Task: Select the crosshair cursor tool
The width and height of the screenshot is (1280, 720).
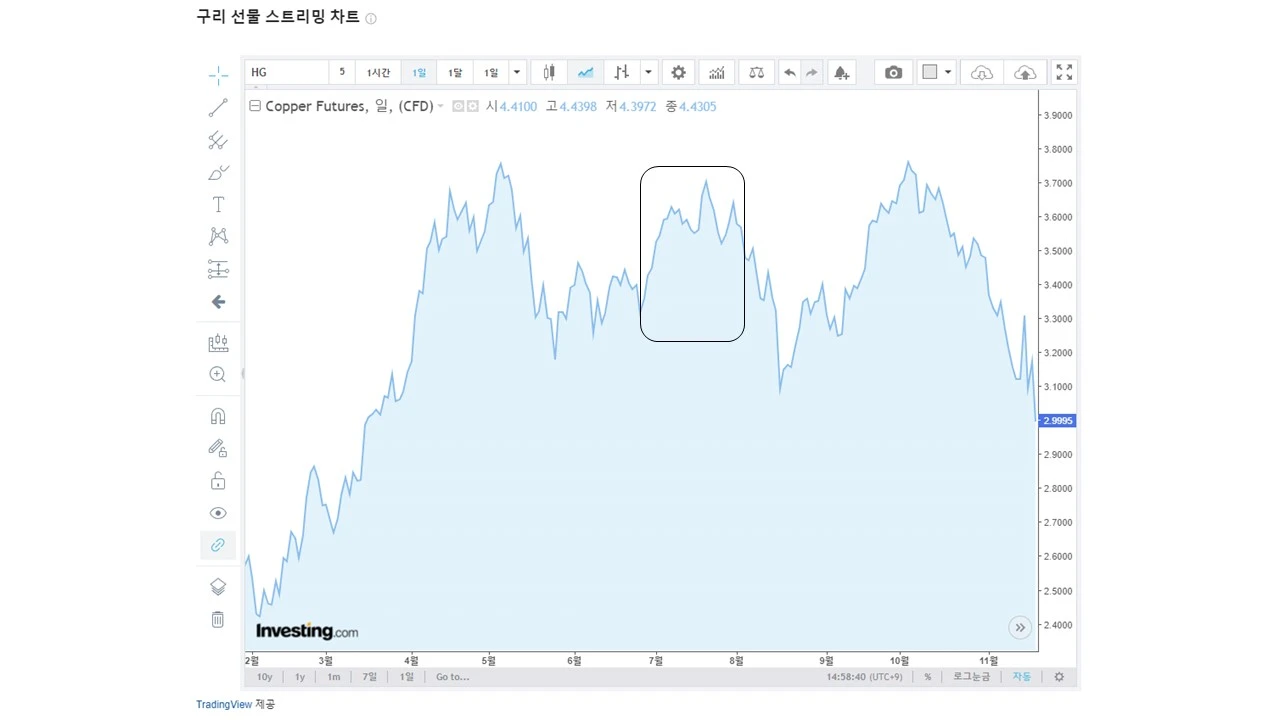Action: [x=218, y=75]
